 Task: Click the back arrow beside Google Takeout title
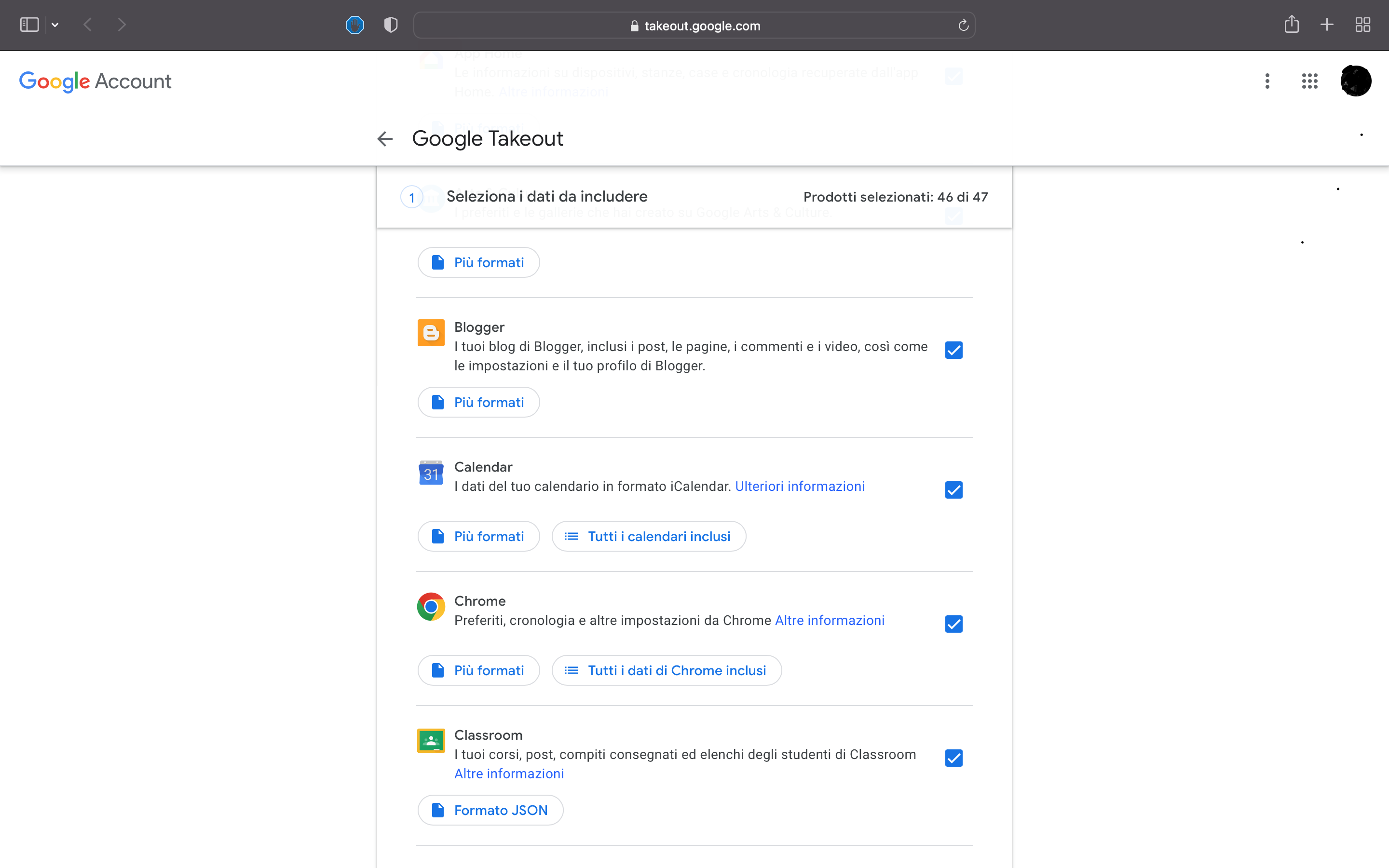[x=384, y=138]
